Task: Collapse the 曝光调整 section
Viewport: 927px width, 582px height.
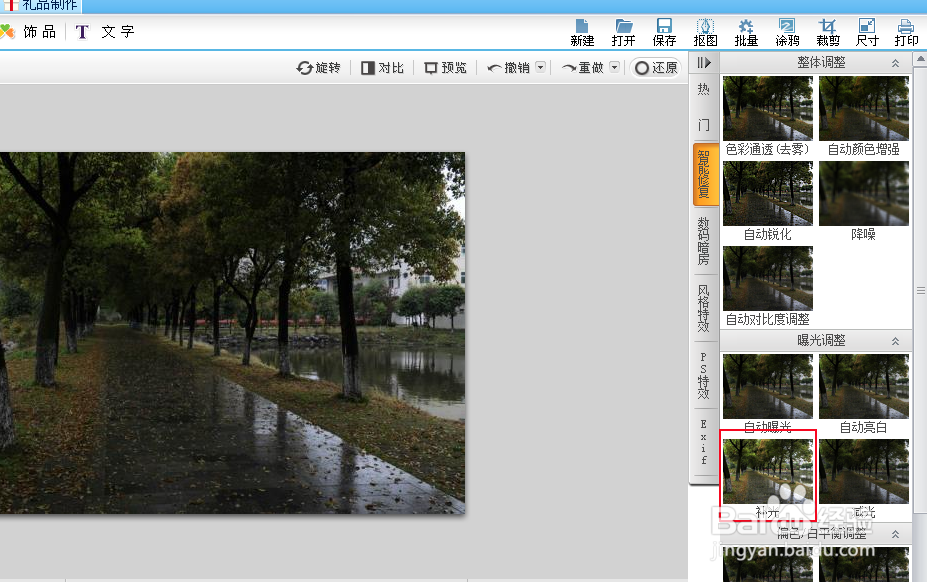Action: click(x=896, y=341)
